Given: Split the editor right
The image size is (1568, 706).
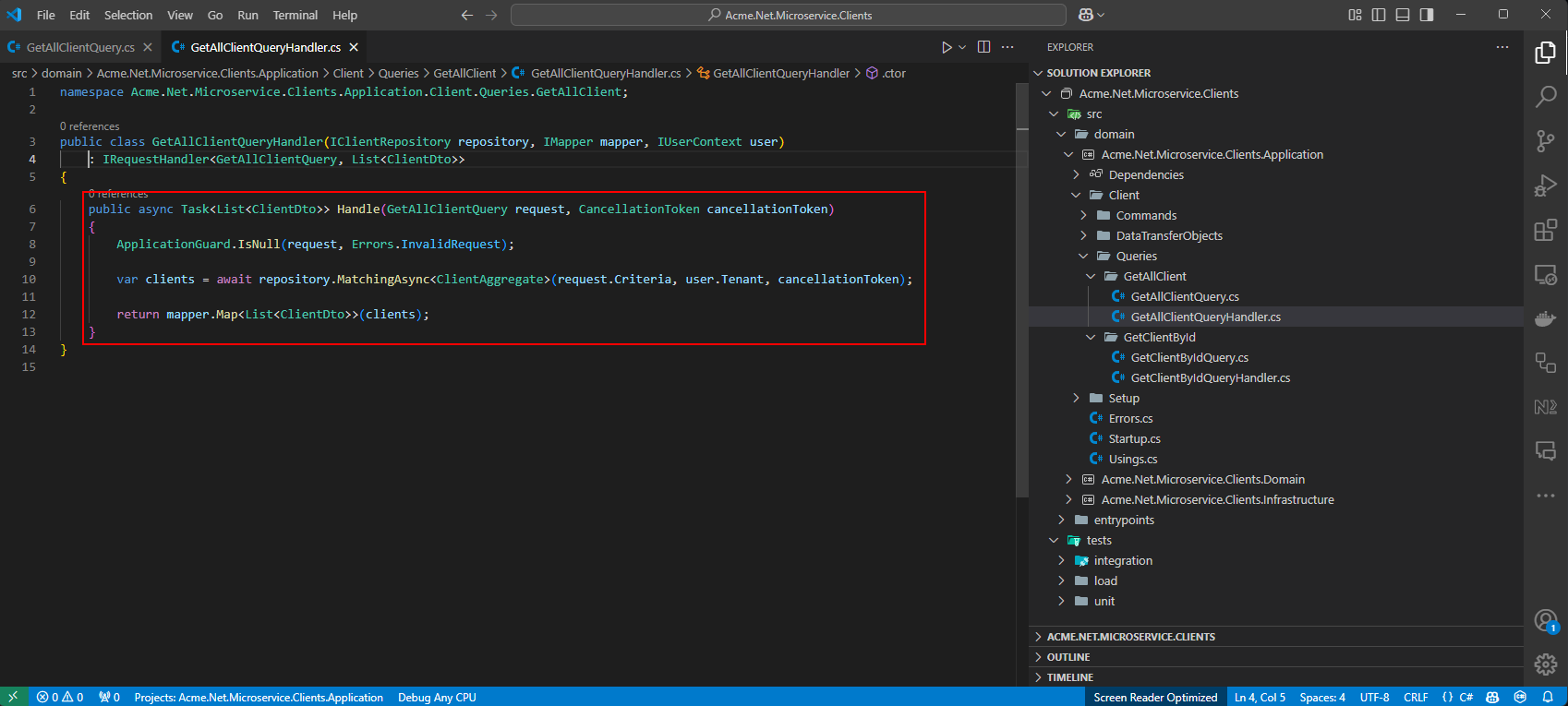Looking at the screenshot, I should click(984, 47).
